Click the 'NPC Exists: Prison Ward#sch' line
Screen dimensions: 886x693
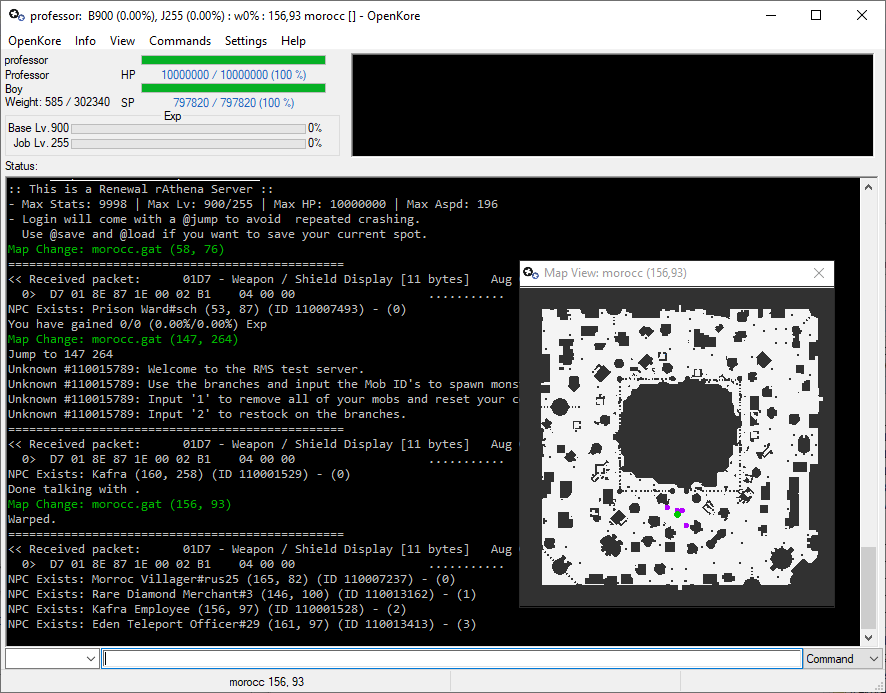[207, 309]
